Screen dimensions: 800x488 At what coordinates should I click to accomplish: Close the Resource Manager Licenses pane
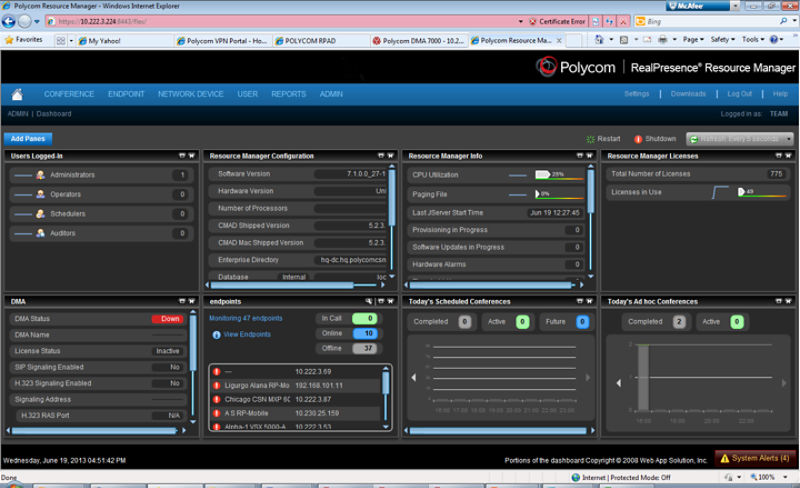(788, 156)
